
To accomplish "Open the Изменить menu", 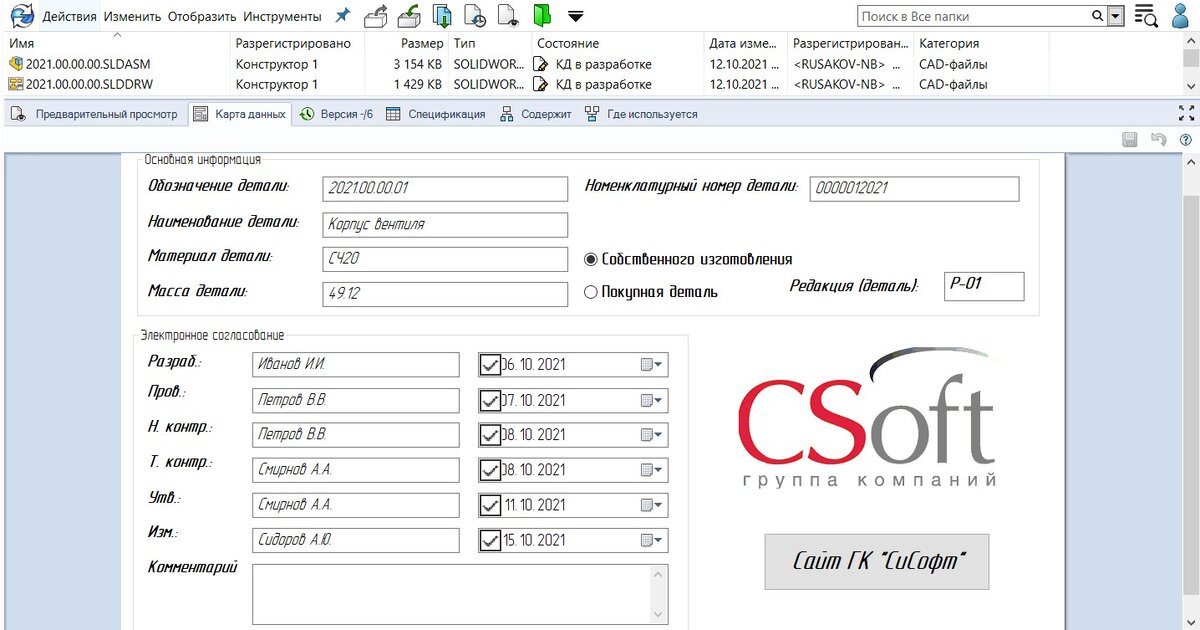I will [x=132, y=16].
